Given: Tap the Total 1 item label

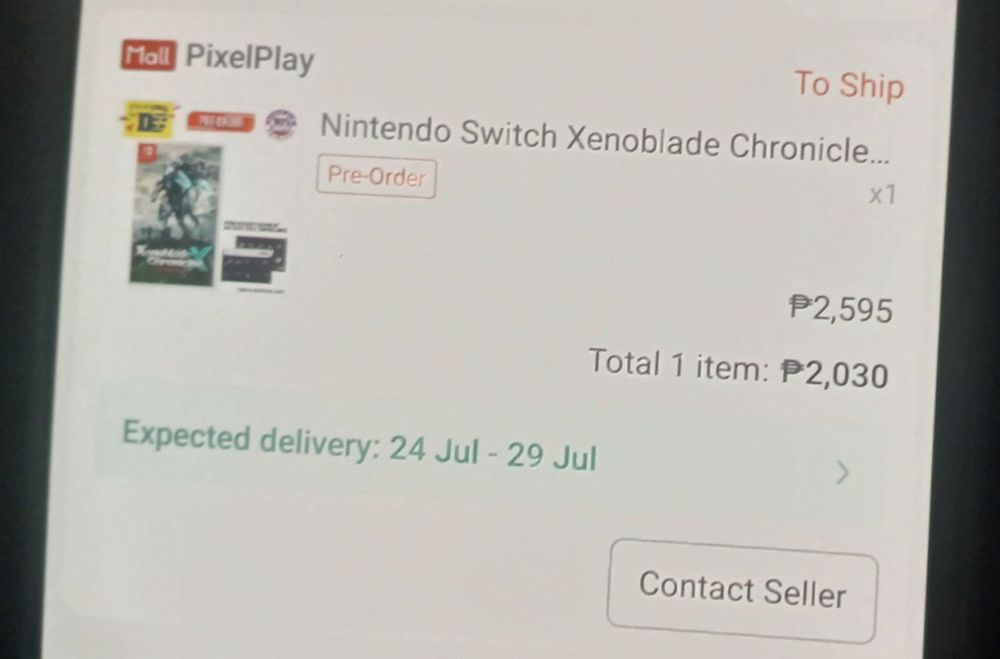Looking at the screenshot, I should tap(679, 364).
